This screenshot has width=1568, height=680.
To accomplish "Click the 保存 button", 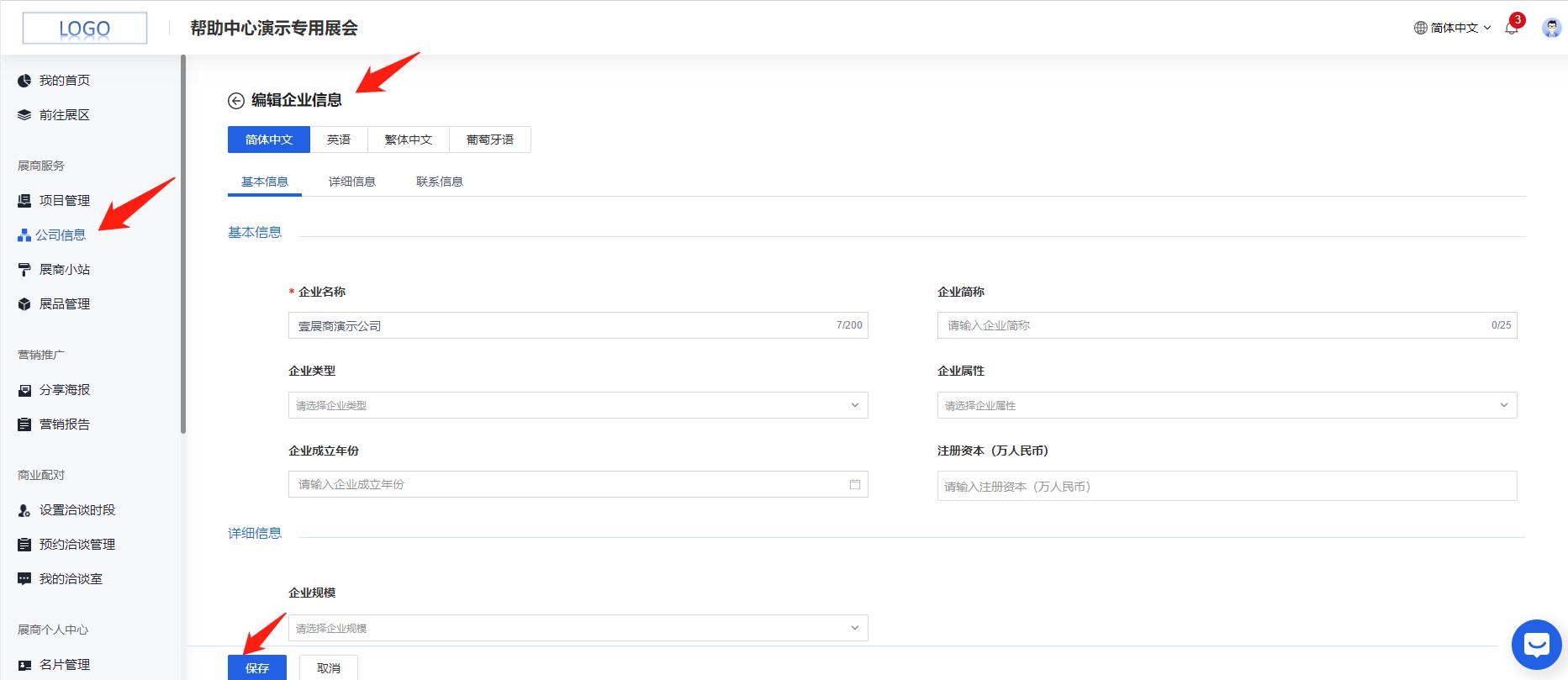I will click(x=257, y=667).
